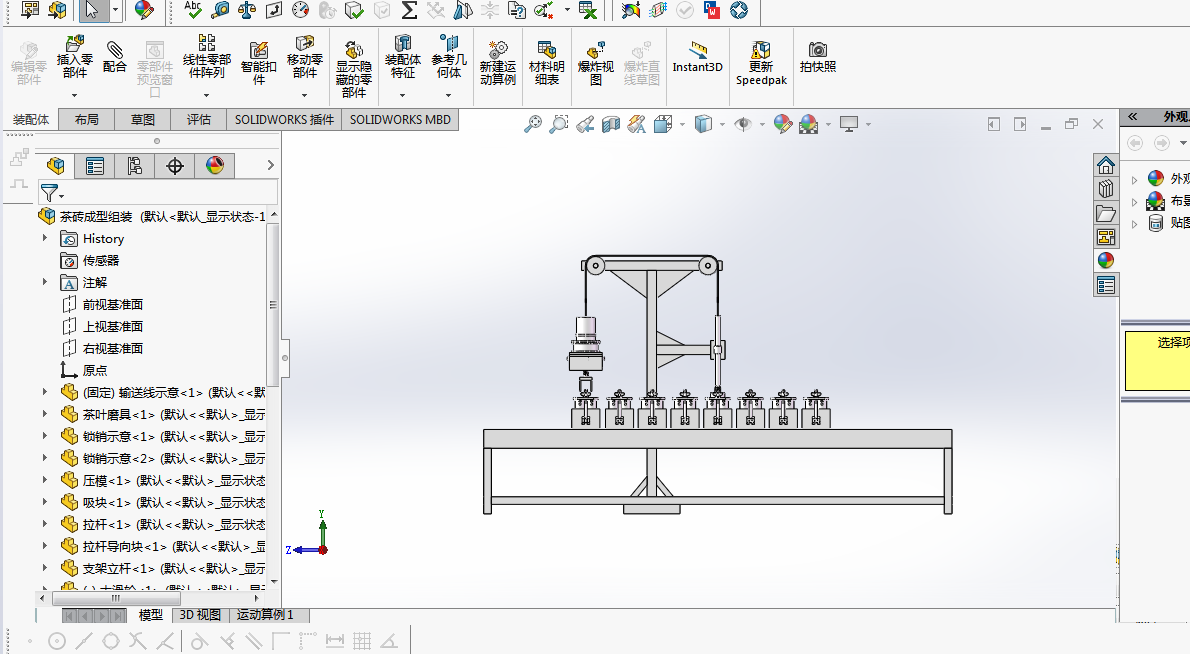This screenshot has width=1190, height=654.
Task: Toggle Instant3D mode
Action: click(x=697, y=57)
